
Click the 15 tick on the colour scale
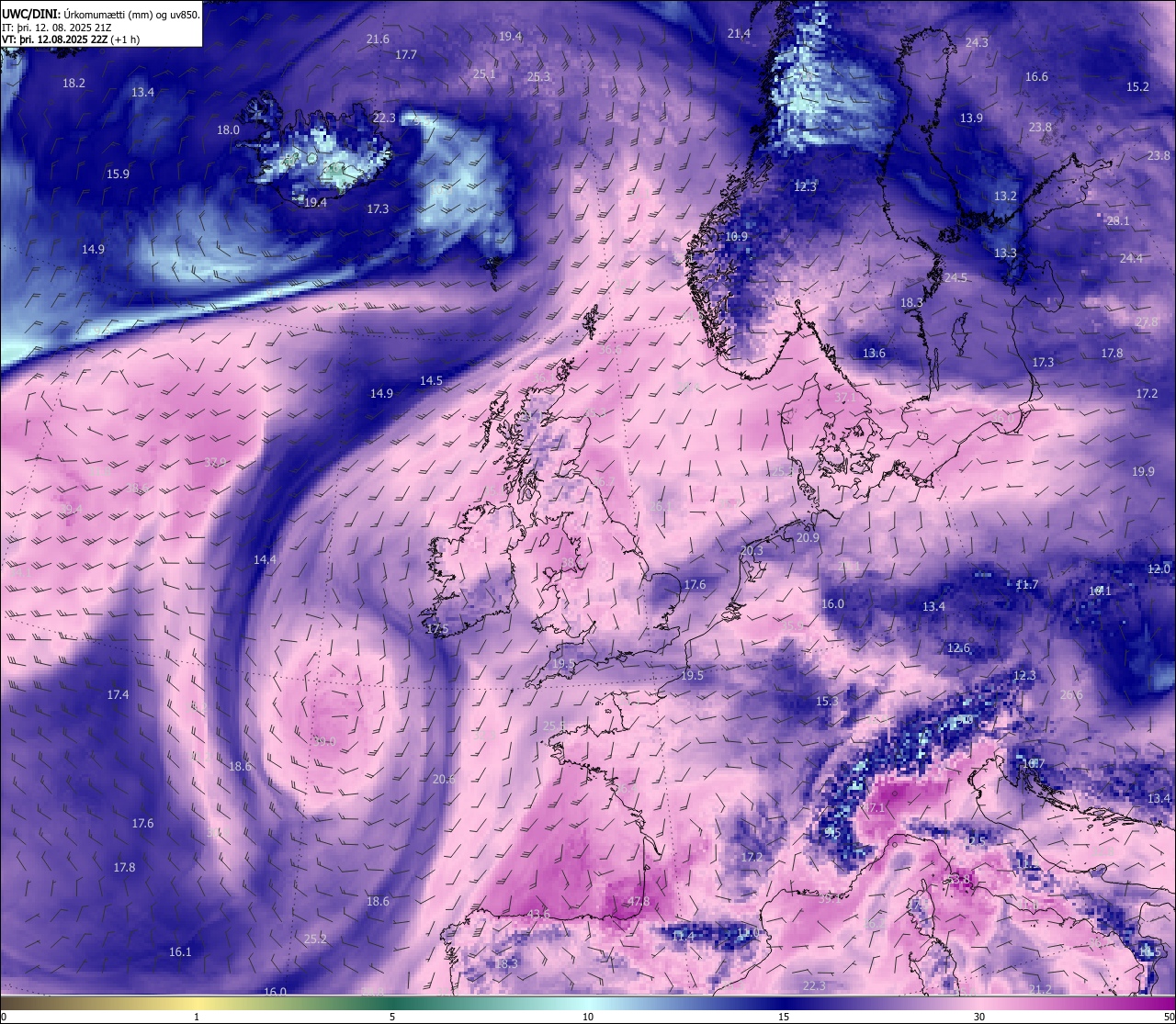(x=784, y=1017)
